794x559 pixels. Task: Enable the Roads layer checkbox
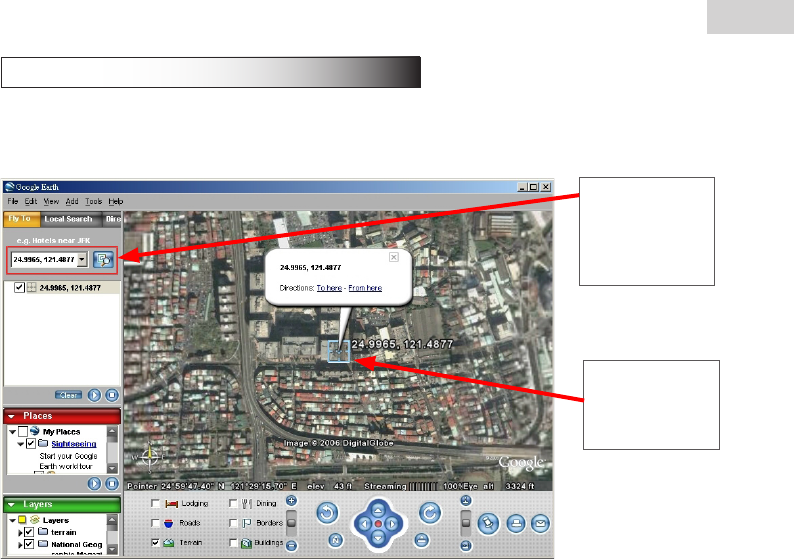click(x=155, y=523)
